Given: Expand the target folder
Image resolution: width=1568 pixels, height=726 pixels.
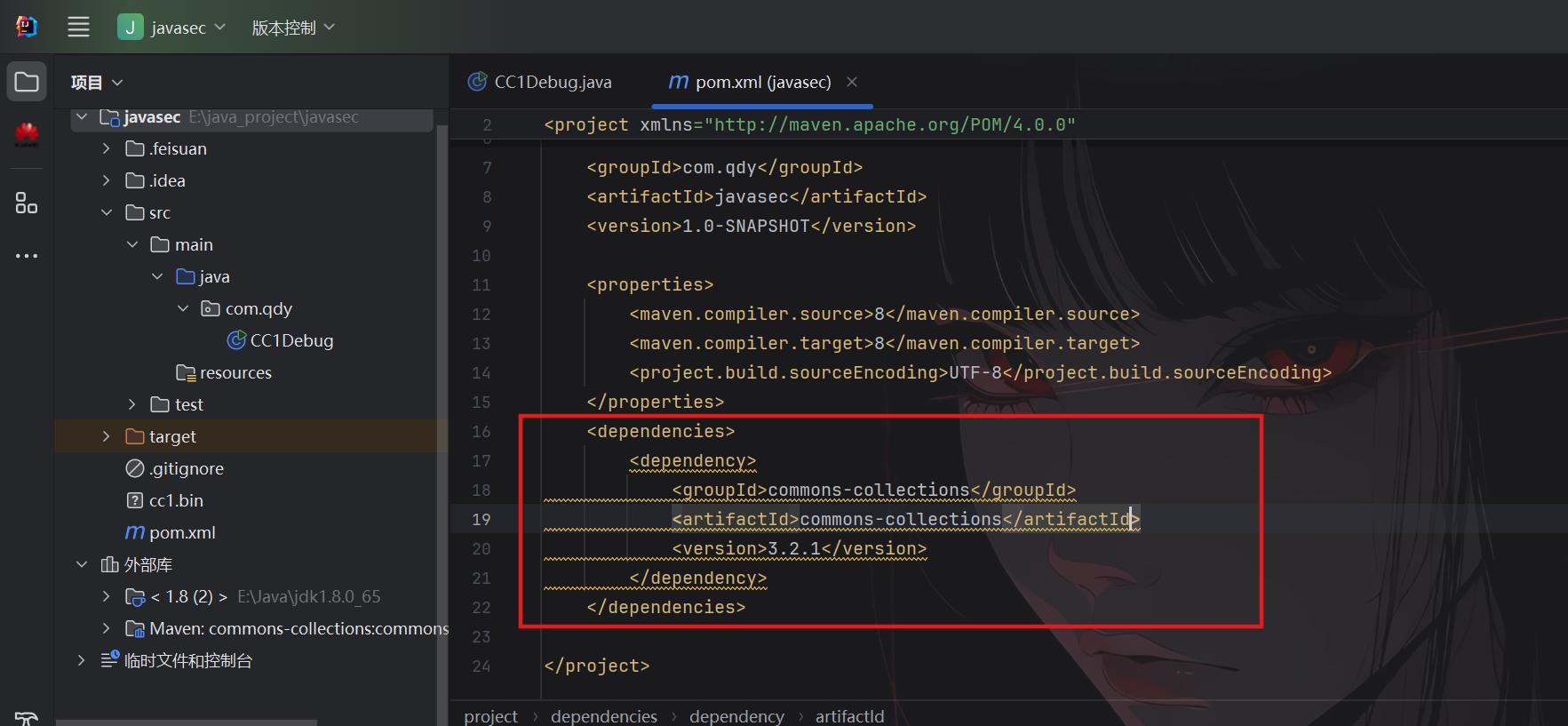Looking at the screenshot, I should tap(107, 436).
